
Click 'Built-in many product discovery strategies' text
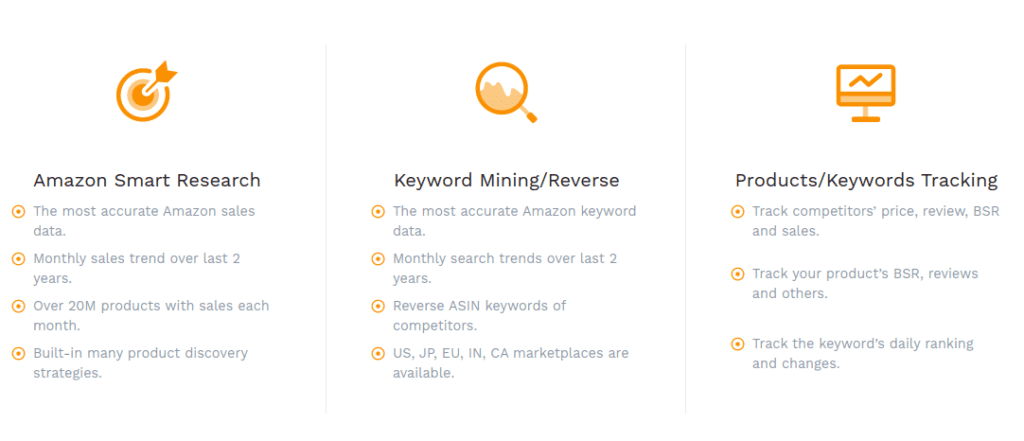pyautogui.click(x=140, y=363)
